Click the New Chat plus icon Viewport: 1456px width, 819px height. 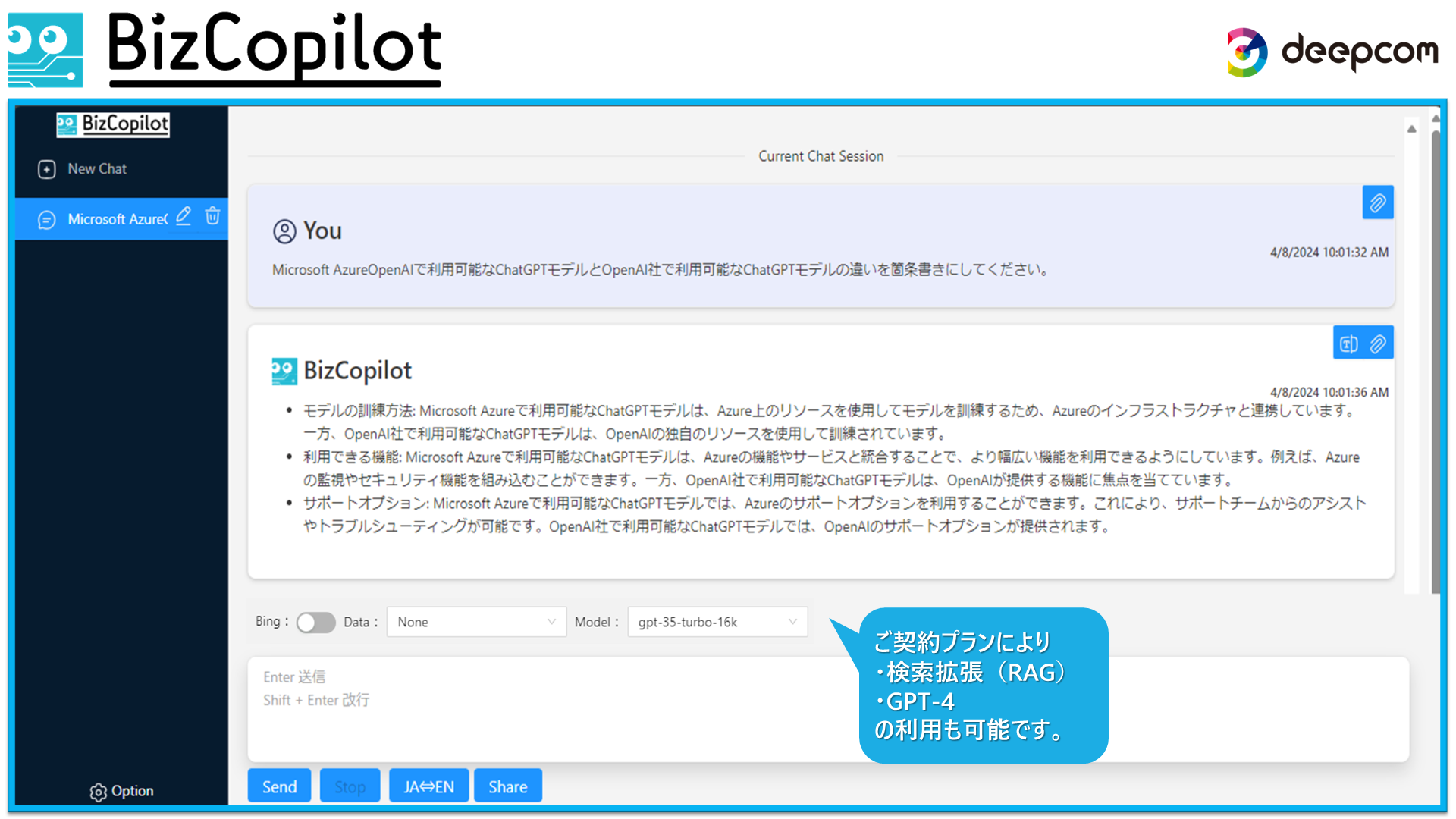pos(46,169)
